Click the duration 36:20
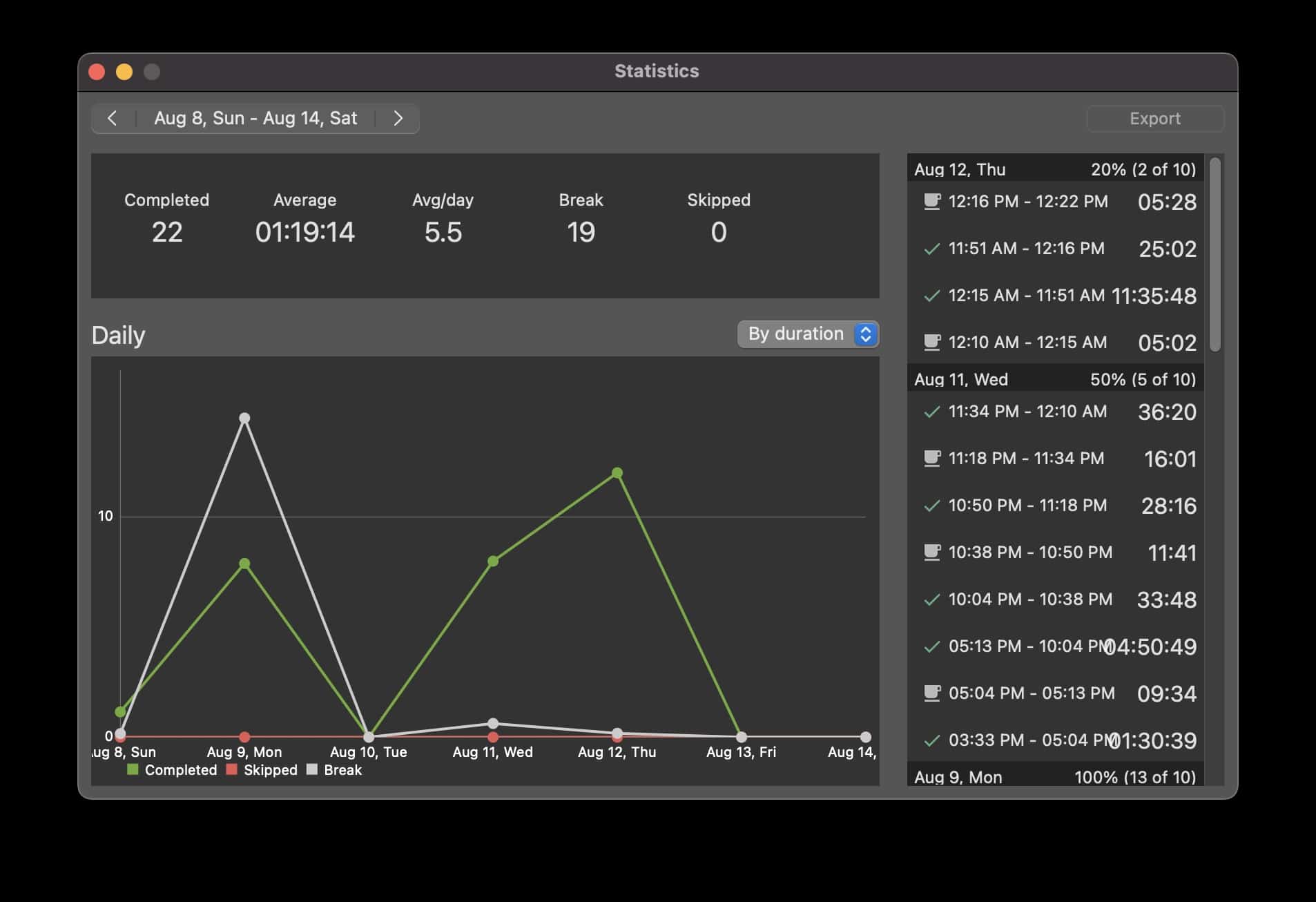 tap(1167, 412)
